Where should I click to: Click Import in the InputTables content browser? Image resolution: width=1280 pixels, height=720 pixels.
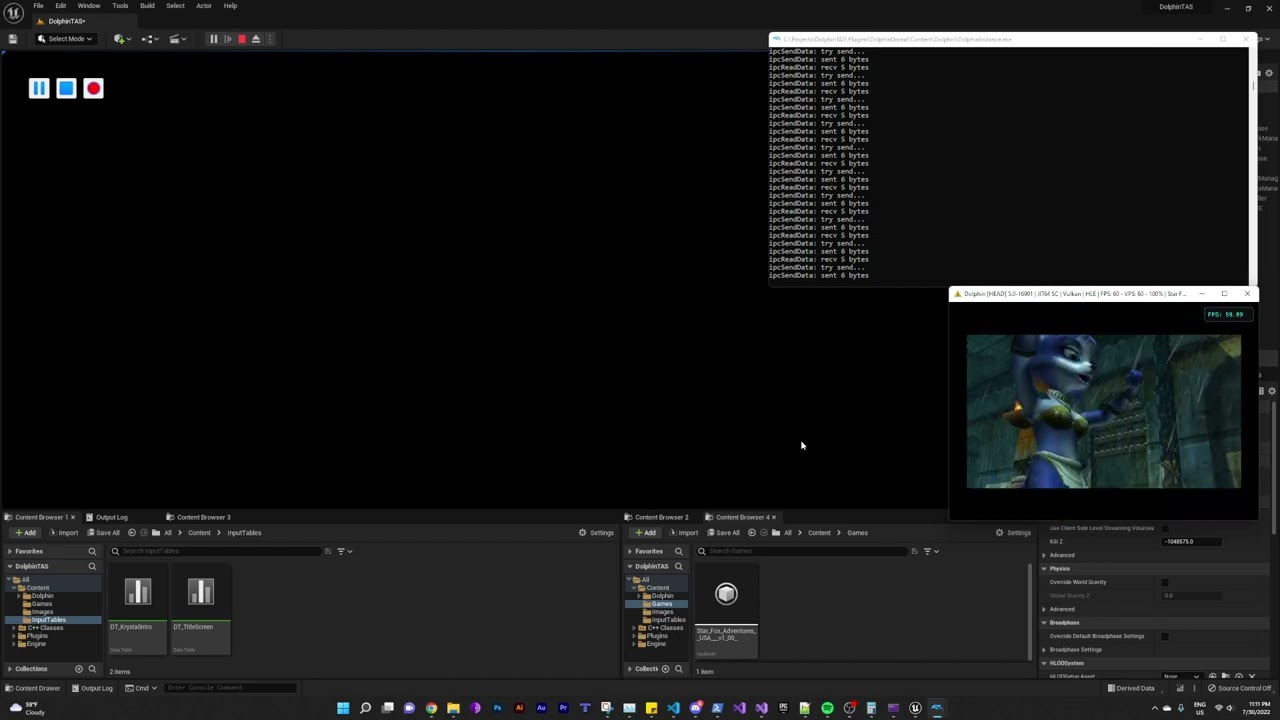(x=63, y=533)
